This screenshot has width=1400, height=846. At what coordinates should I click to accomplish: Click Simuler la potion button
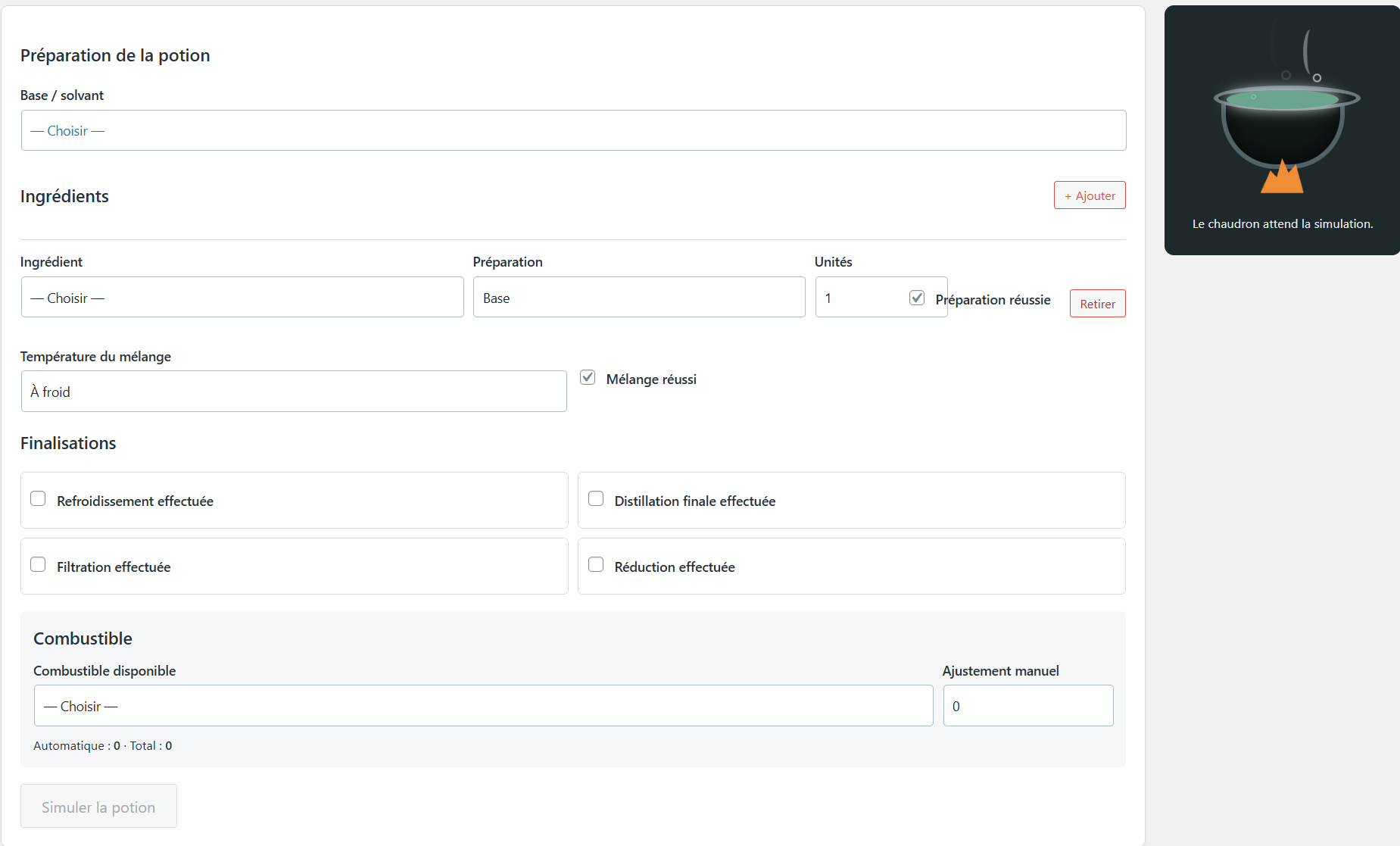tap(98, 806)
